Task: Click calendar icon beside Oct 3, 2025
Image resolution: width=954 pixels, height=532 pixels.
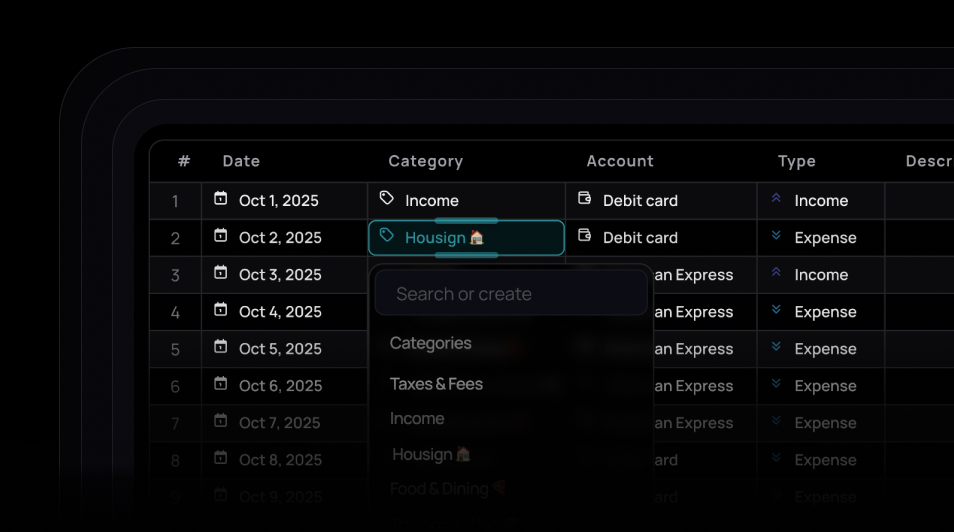Action: click(221, 273)
